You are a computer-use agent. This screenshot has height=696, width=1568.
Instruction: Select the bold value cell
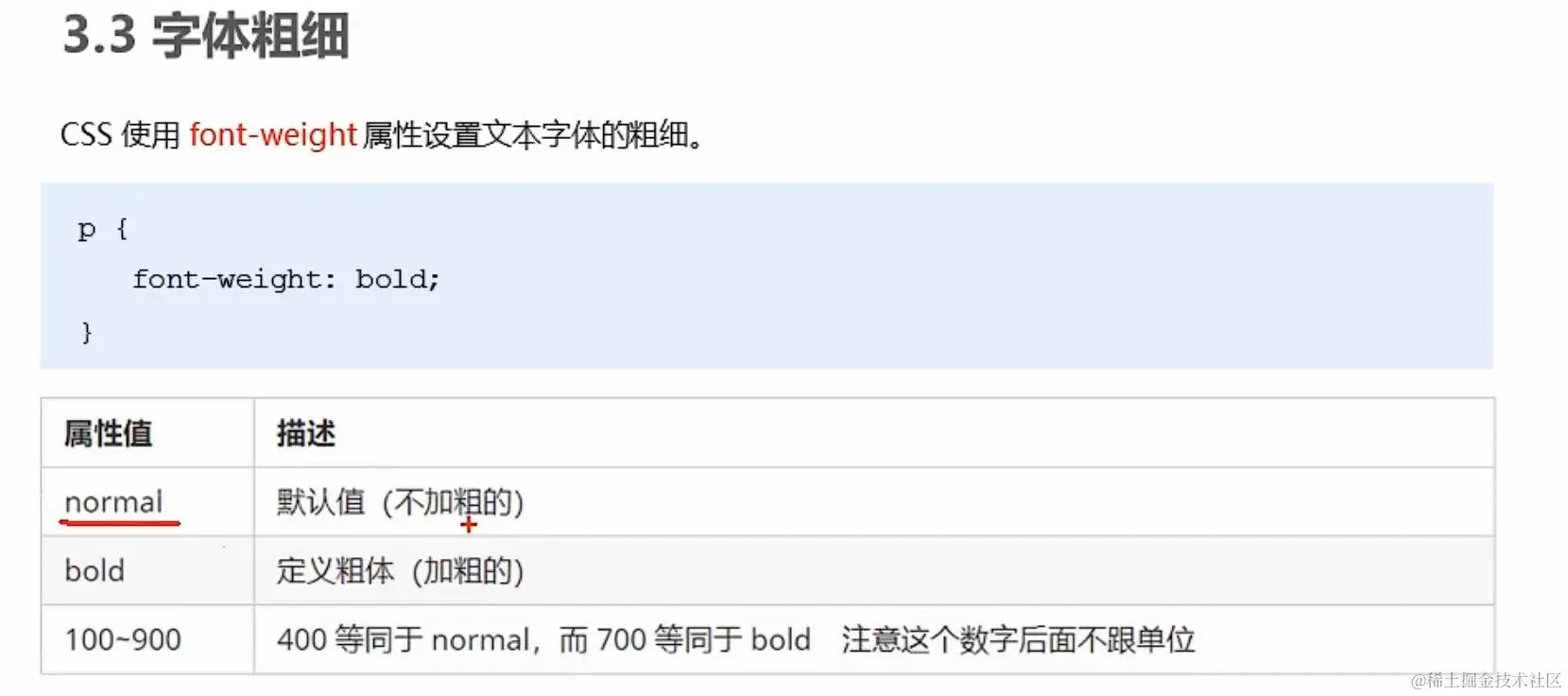(147, 571)
